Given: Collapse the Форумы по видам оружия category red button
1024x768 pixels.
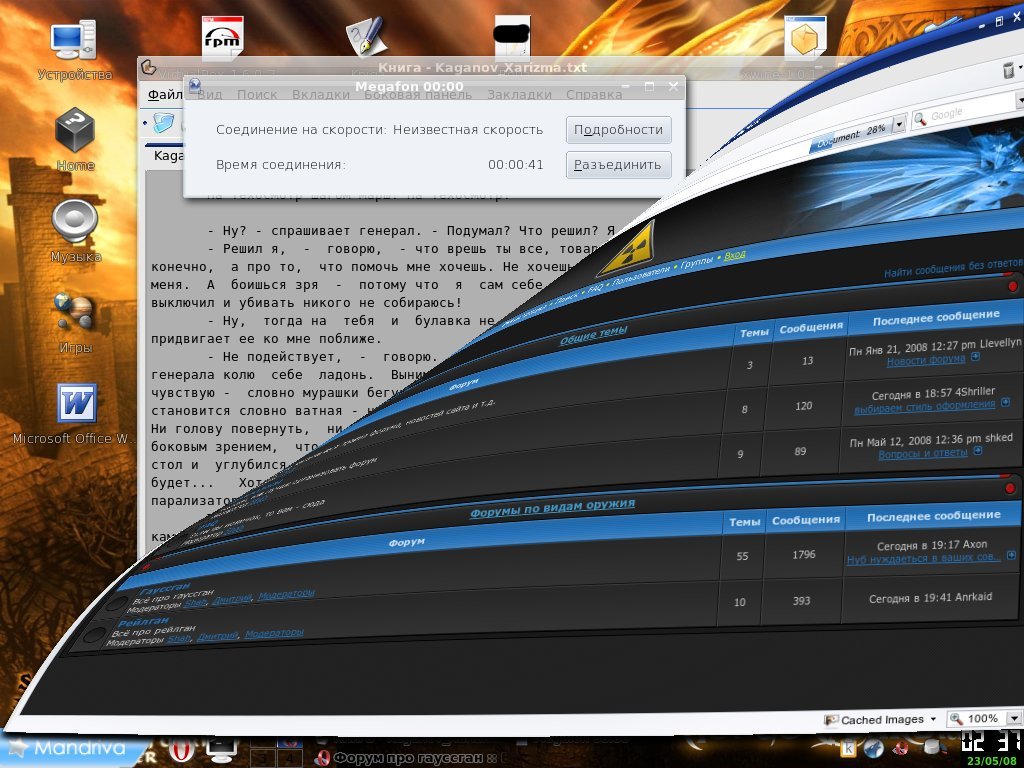Looking at the screenshot, I should tap(1010, 488).
